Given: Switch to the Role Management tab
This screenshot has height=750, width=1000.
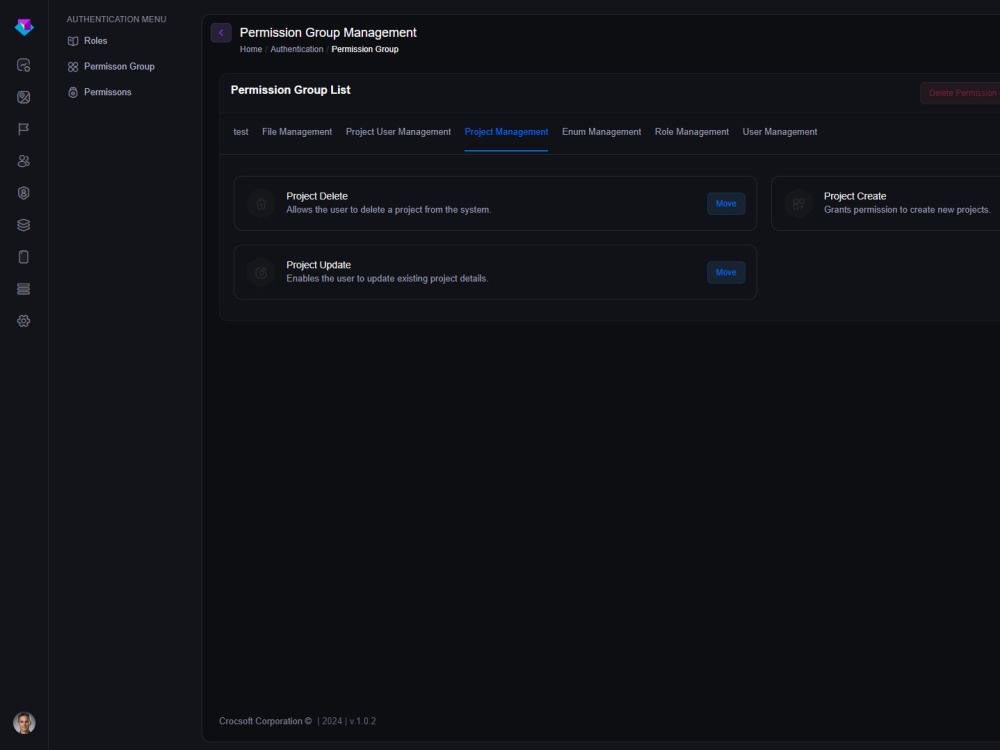Looking at the screenshot, I should [x=691, y=132].
